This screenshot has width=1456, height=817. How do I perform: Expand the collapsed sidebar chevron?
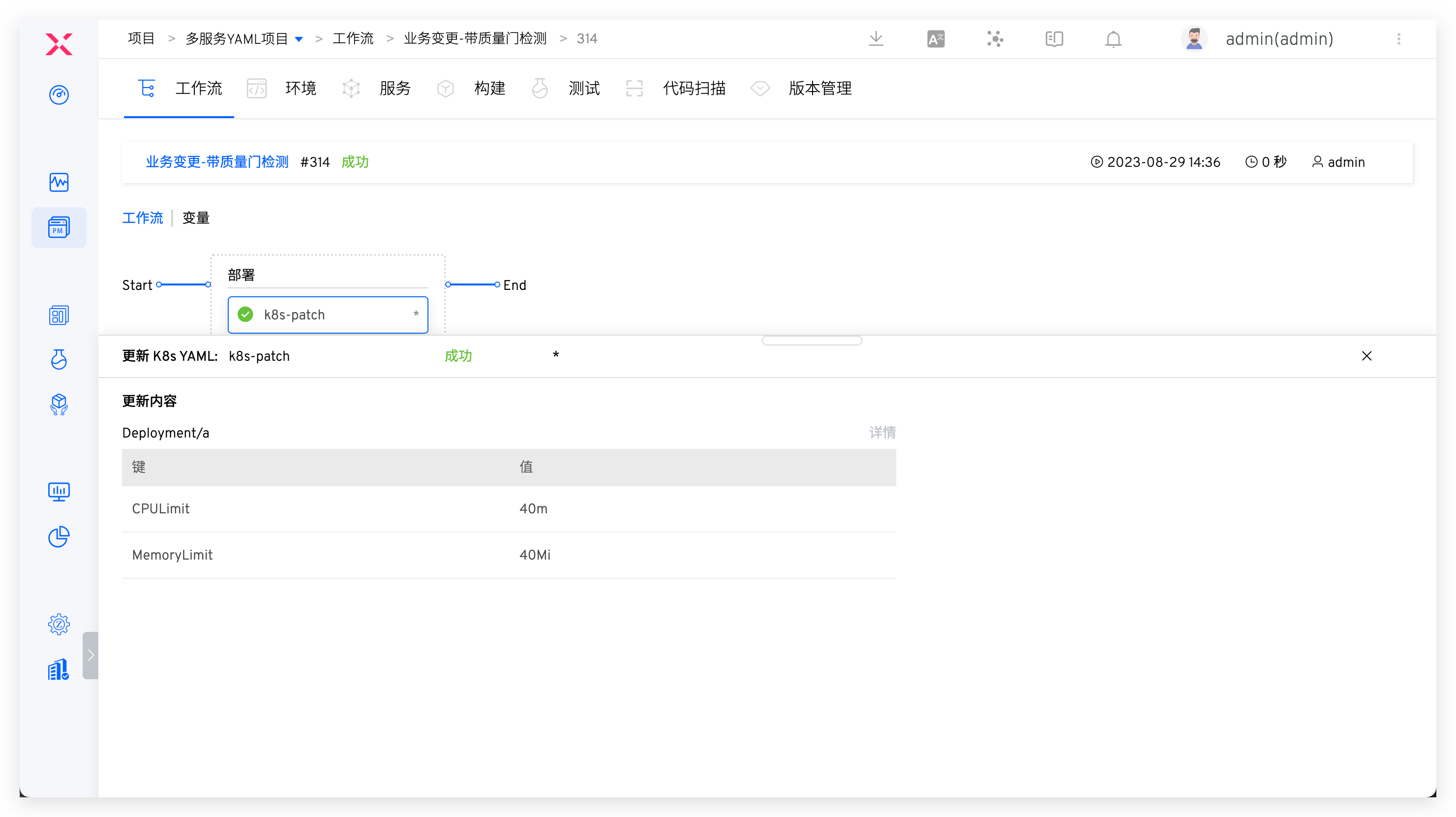click(91, 655)
